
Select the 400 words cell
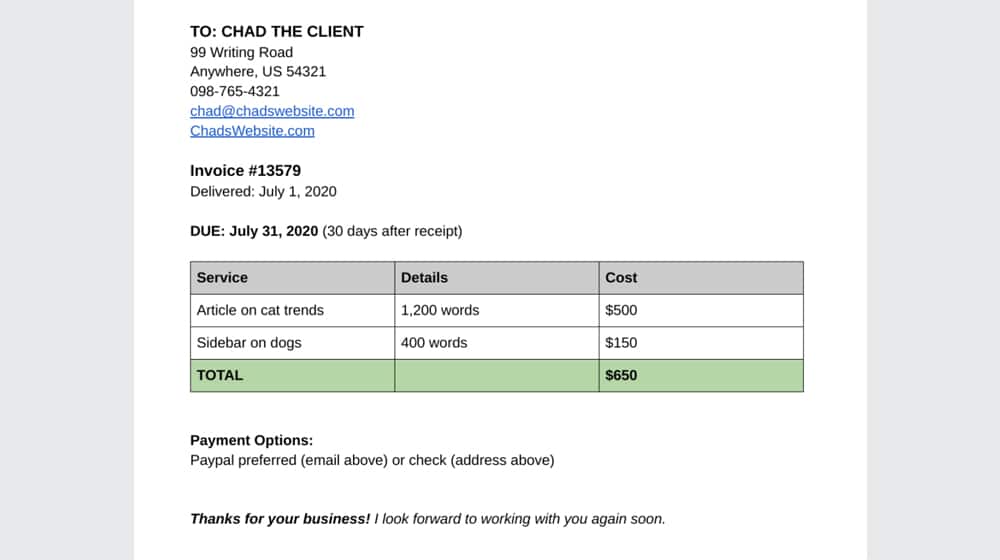tap(497, 343)
